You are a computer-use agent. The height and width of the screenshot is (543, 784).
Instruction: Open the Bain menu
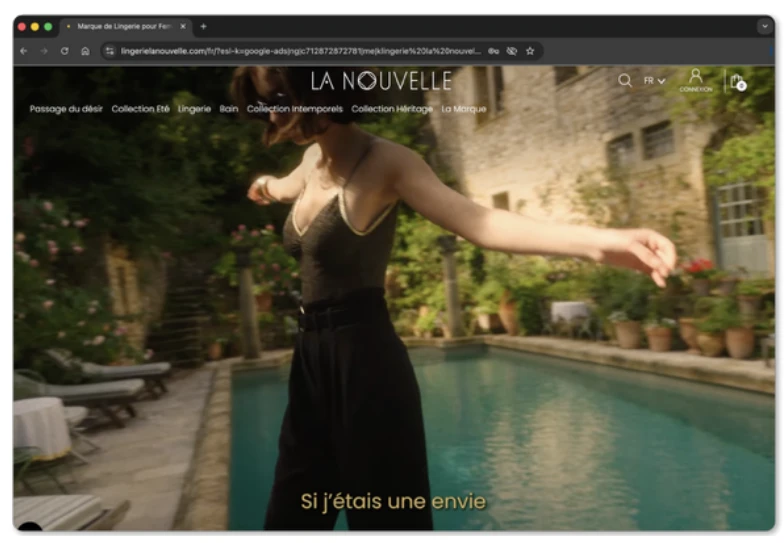coord(228,108)
